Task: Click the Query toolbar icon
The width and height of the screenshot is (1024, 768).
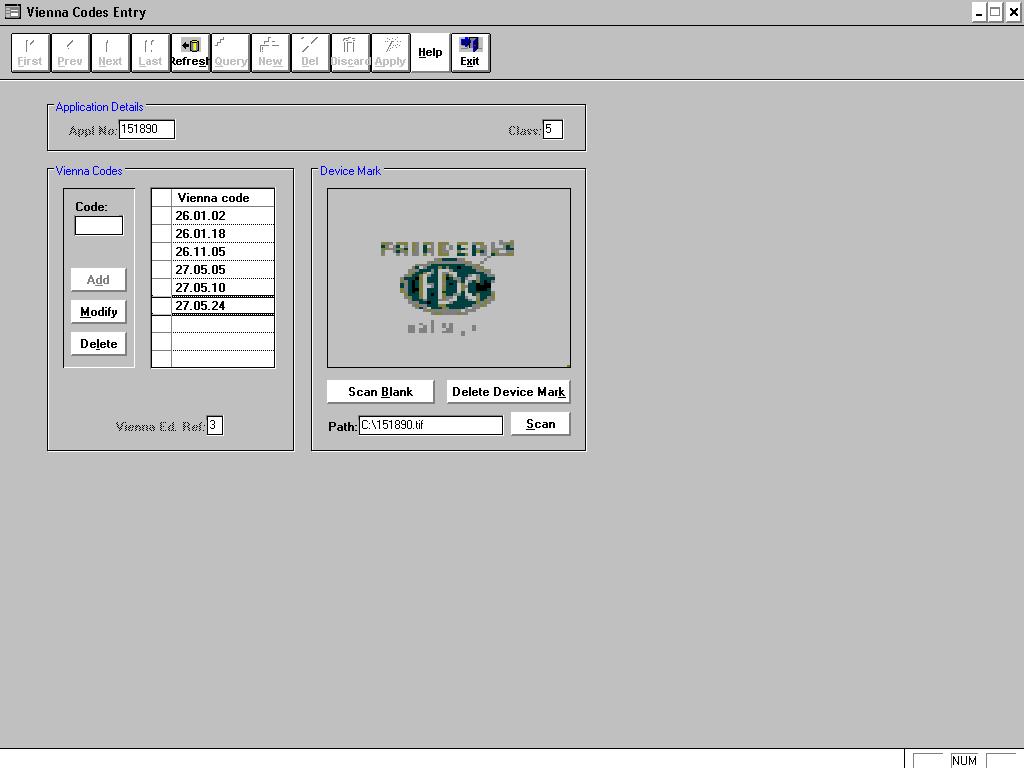Action: coord(230,52)
